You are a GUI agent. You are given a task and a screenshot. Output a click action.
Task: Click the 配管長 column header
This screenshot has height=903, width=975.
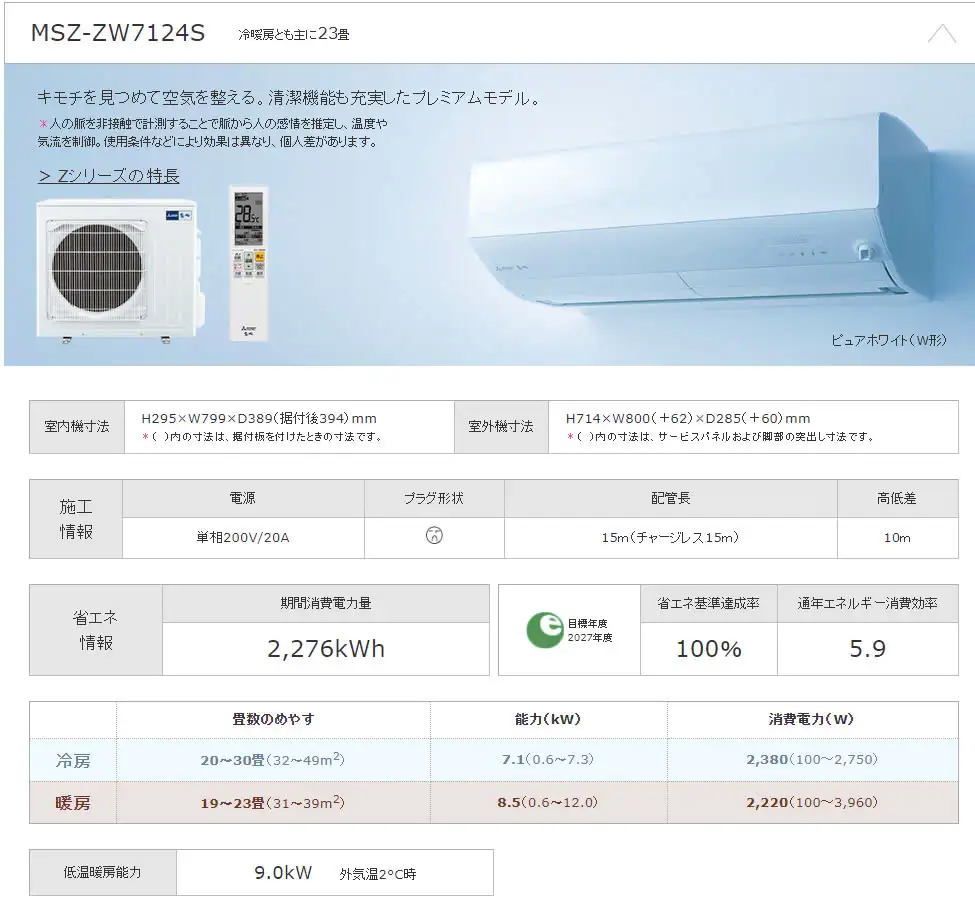[671, 499]
